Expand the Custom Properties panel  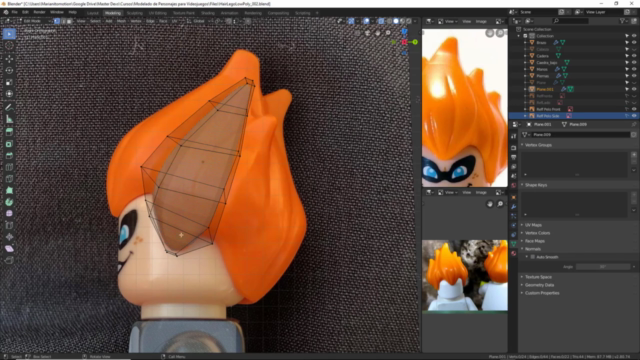pyautogui.click(x=522, y=293)
